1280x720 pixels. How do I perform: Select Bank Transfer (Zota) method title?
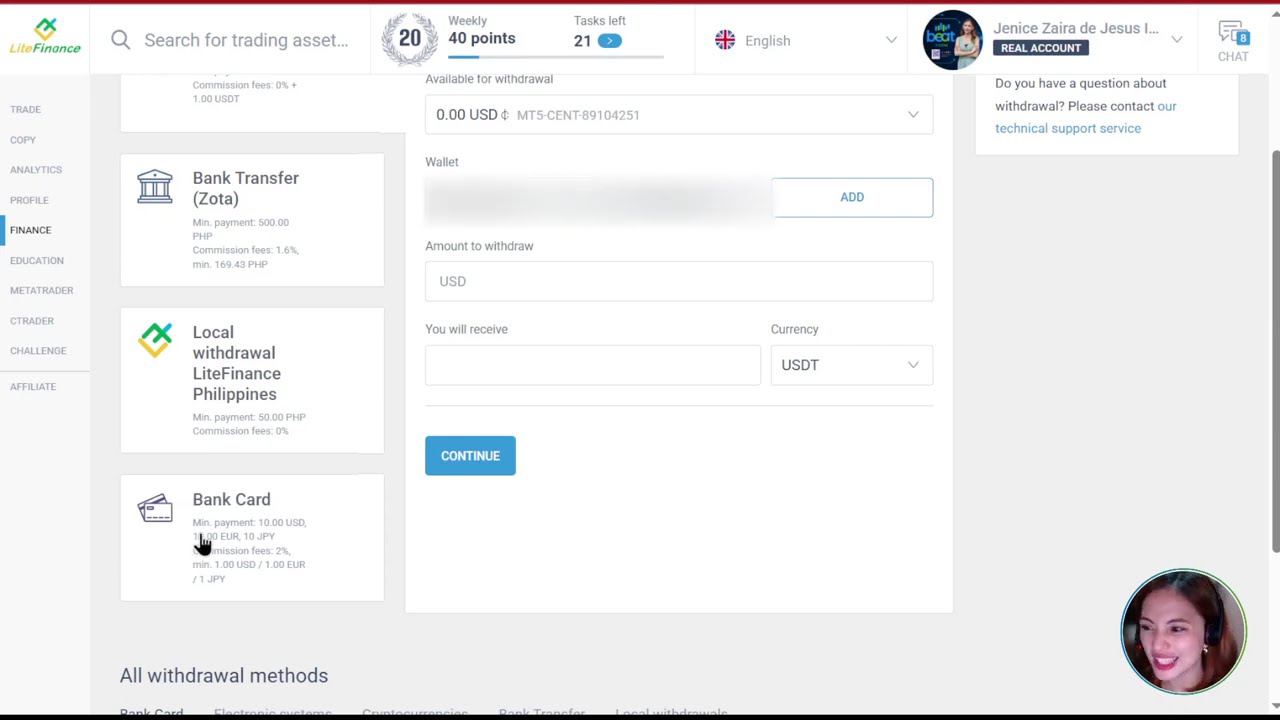point(246,188)
